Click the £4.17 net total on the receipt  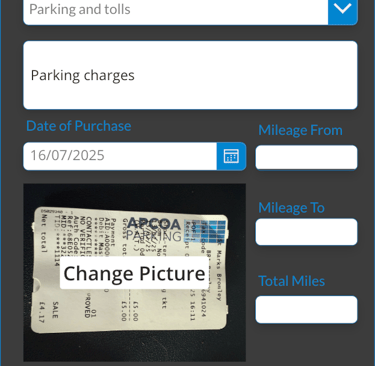pos(42,312)
